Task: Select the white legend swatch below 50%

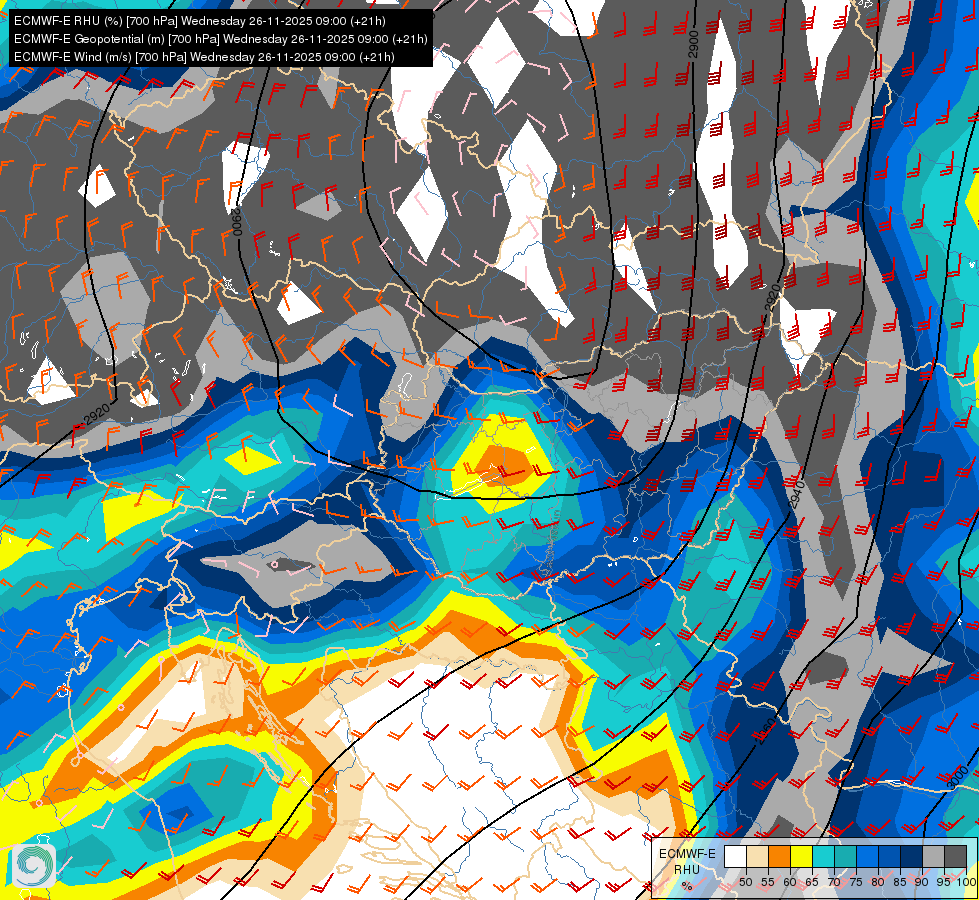Action: 735,856
